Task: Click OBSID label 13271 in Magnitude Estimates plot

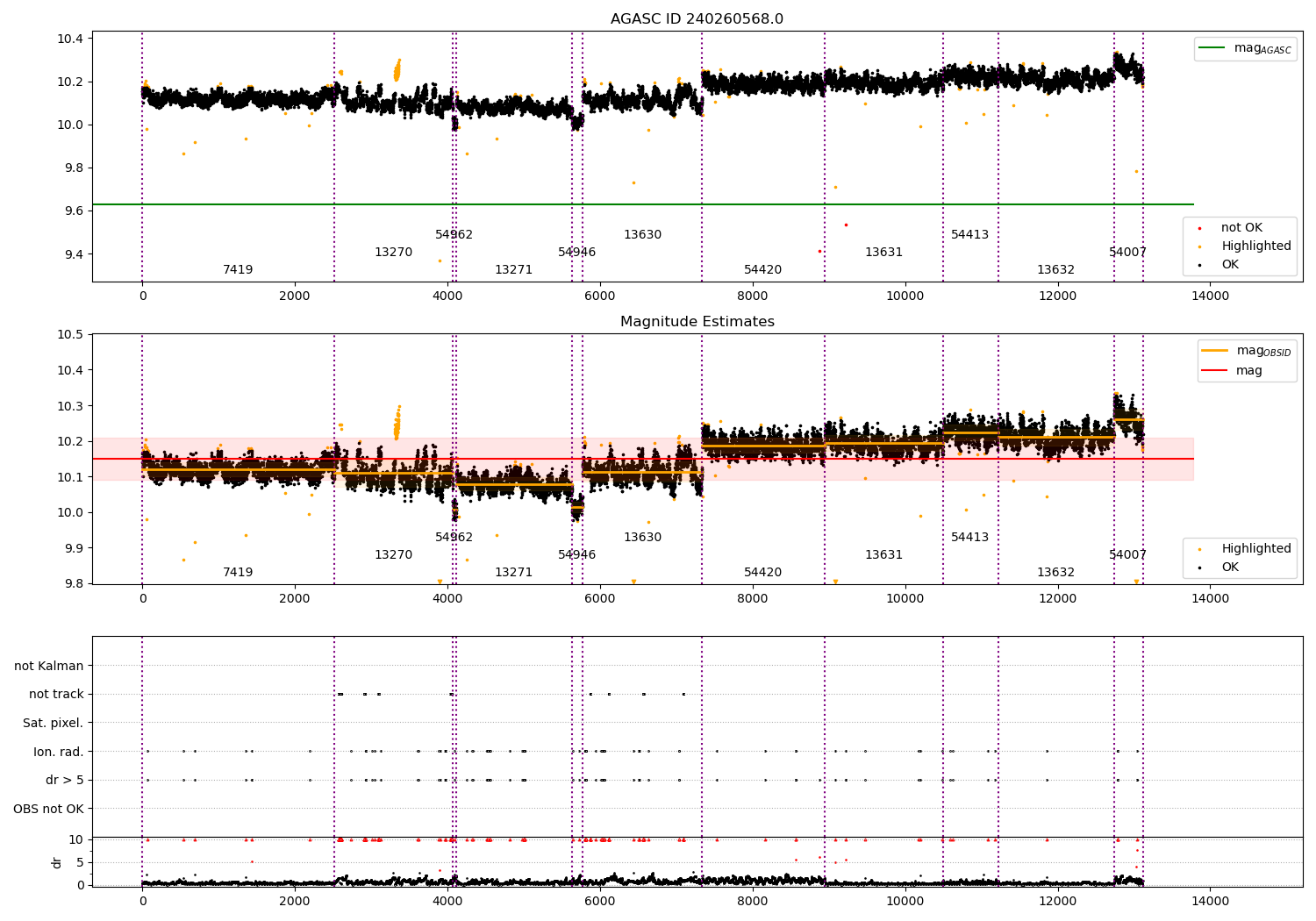Action: pos(513,573)
